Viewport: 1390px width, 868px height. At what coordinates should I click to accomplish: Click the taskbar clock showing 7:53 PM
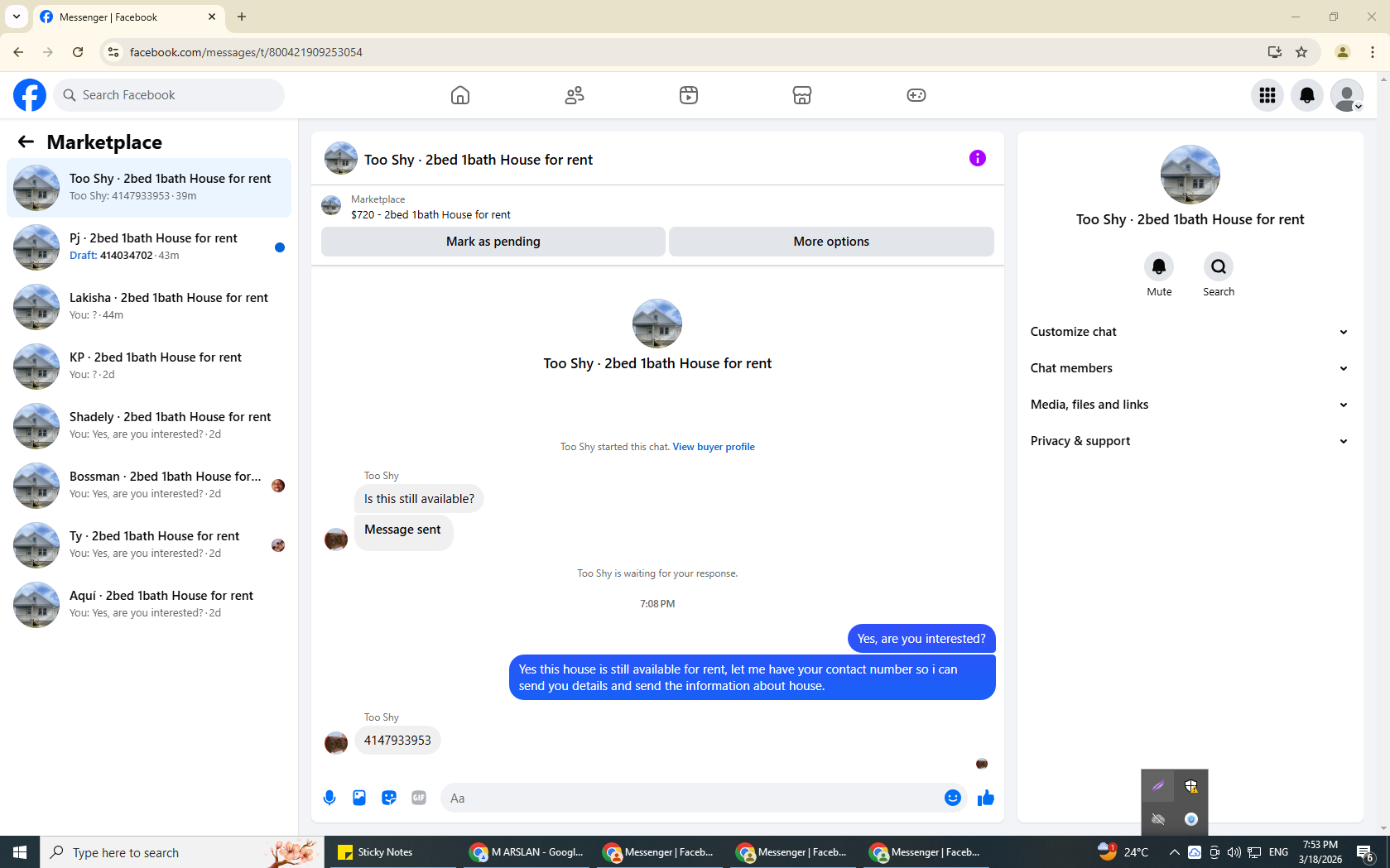tap(1320, 852)
